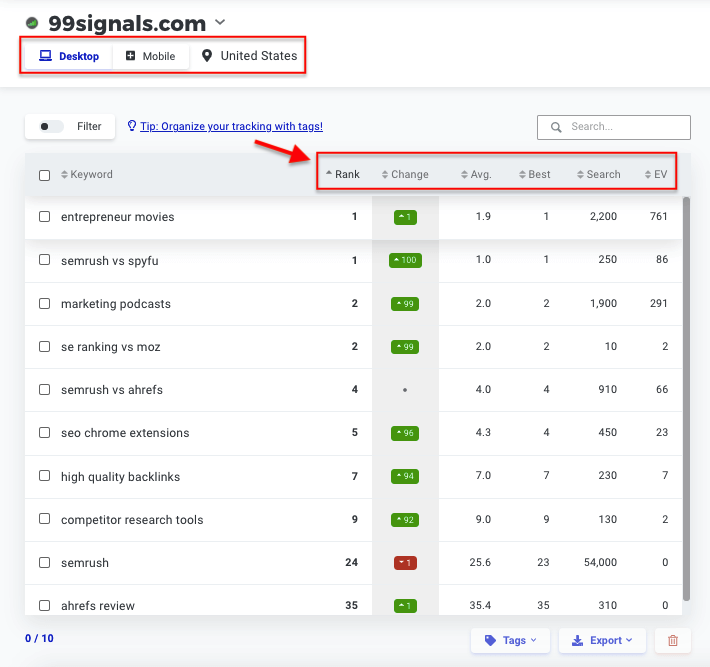Click the 761 EV value
Screen dimensions: 710x667
click(659, 216)
